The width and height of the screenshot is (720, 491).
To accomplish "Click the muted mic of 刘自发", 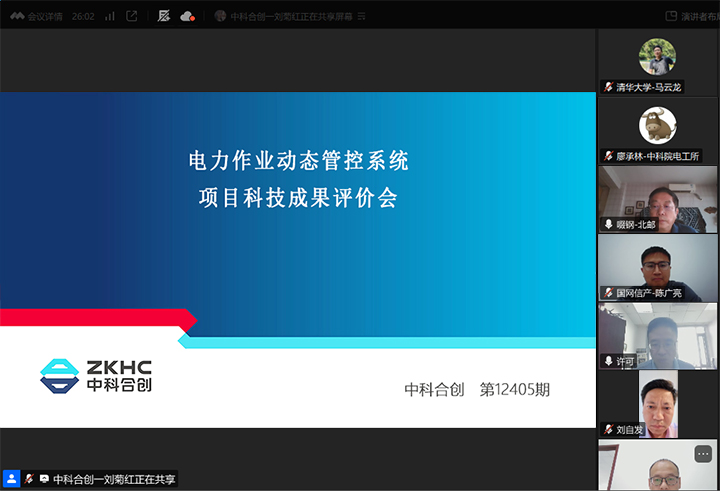I will pos(608,429).
